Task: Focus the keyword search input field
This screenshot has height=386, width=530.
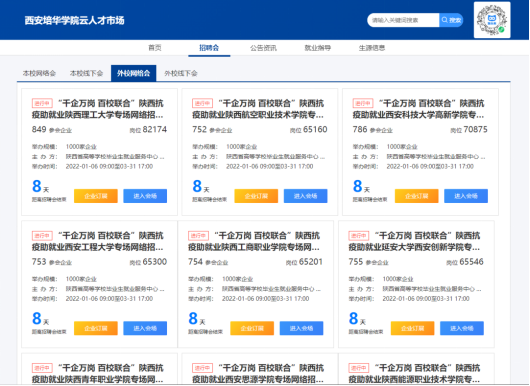Action: 403,20
